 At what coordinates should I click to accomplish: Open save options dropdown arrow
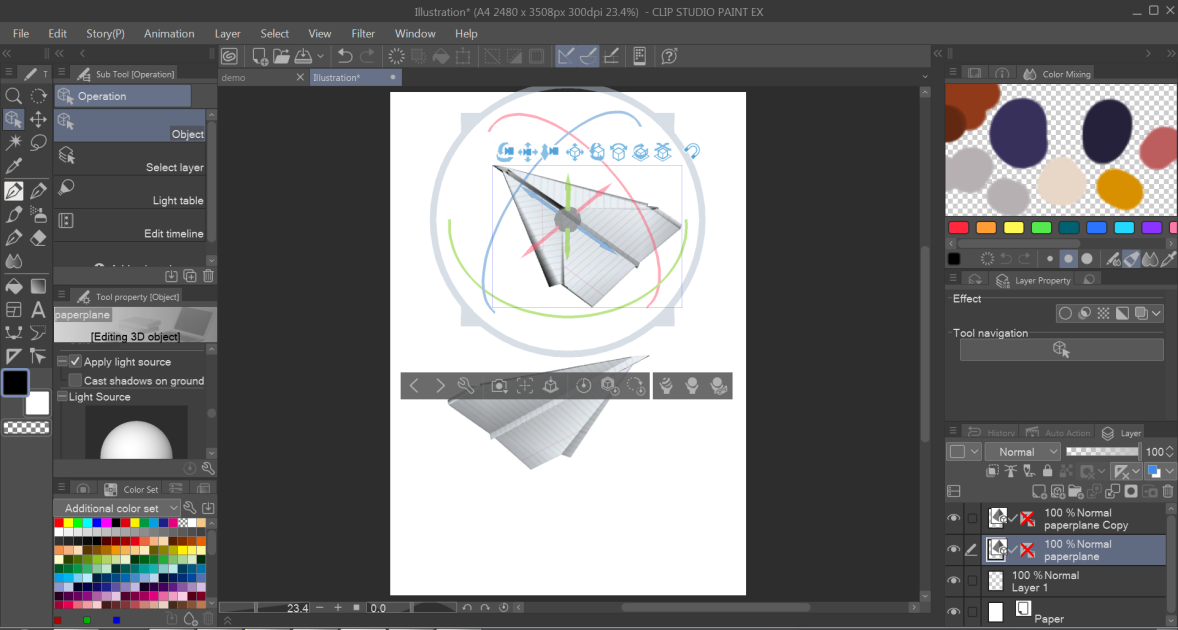coord(321,56)
